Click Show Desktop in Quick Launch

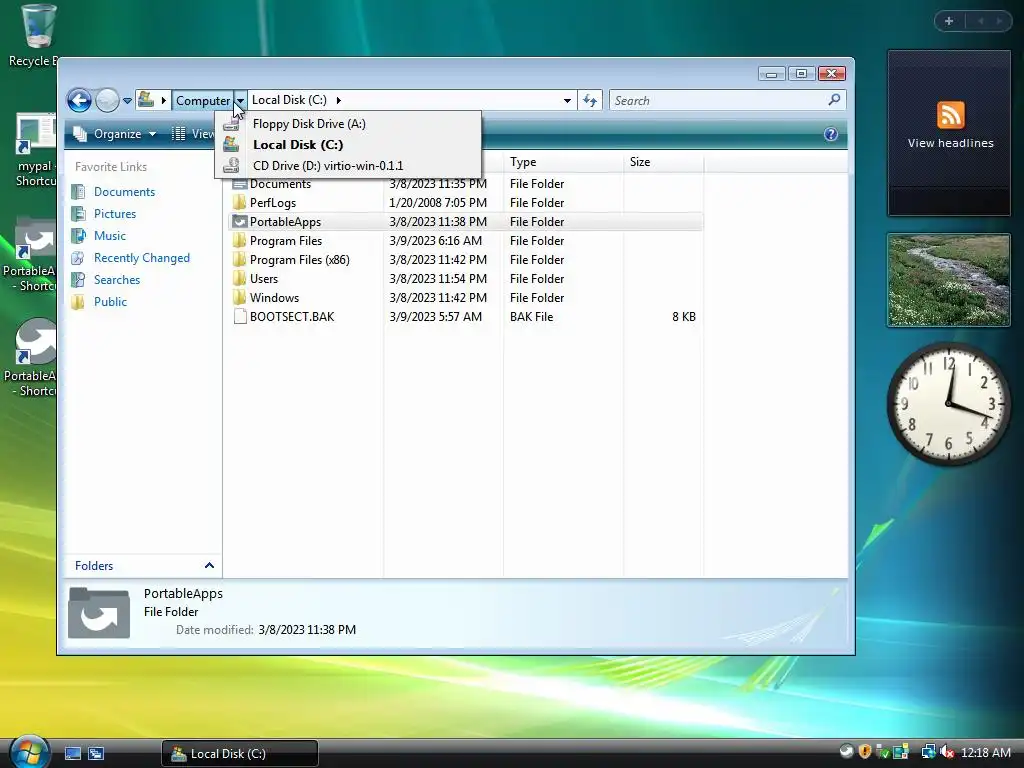pyautogui.click(x=72, y=754)
